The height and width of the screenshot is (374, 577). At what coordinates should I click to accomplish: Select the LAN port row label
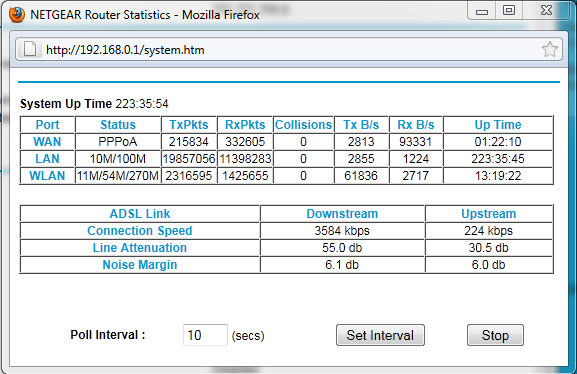tap(47, 159)
